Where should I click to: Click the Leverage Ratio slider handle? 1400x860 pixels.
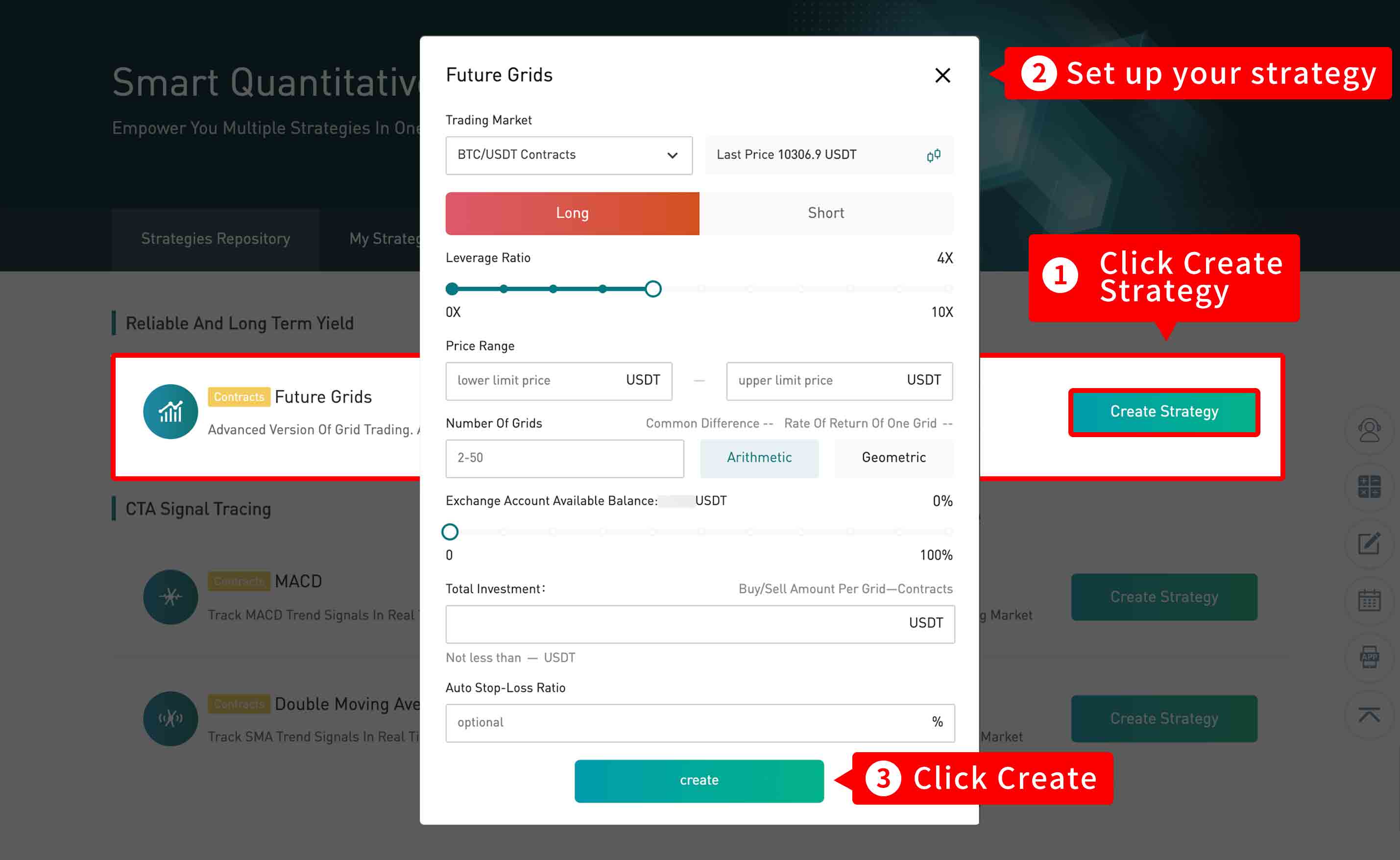click(653, 289)
